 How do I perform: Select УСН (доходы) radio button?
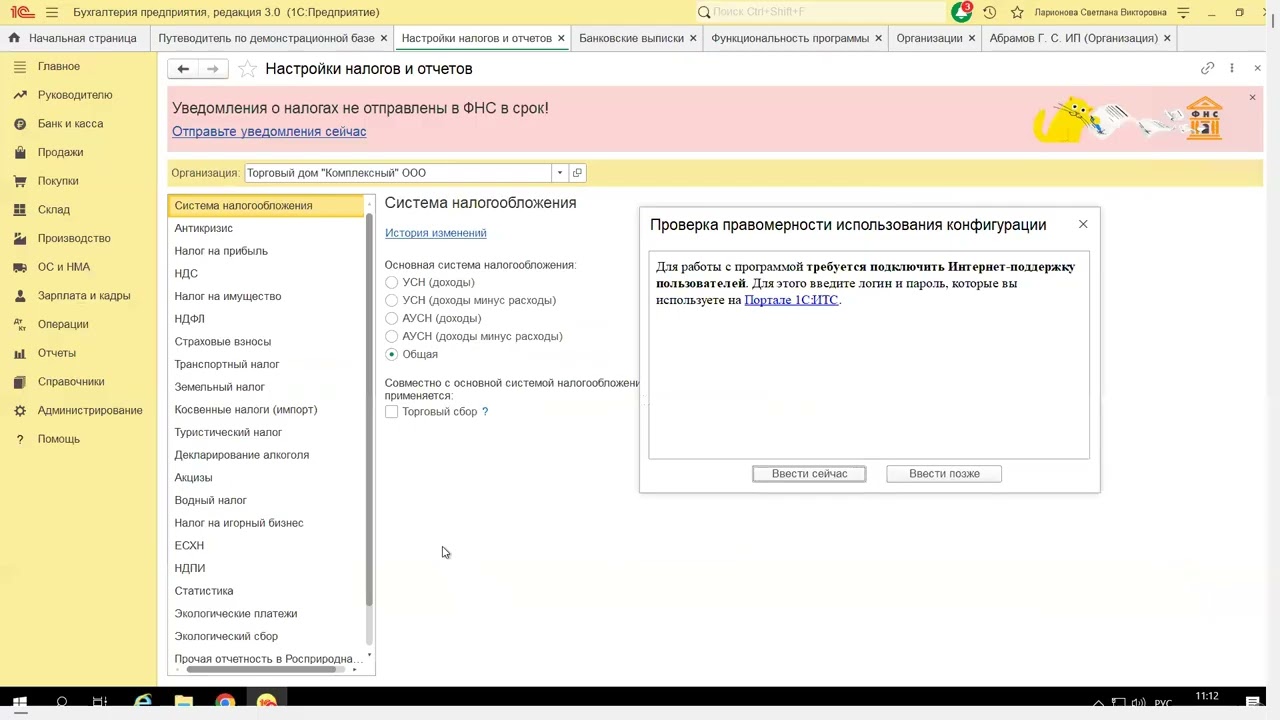(x=391, y=282)
